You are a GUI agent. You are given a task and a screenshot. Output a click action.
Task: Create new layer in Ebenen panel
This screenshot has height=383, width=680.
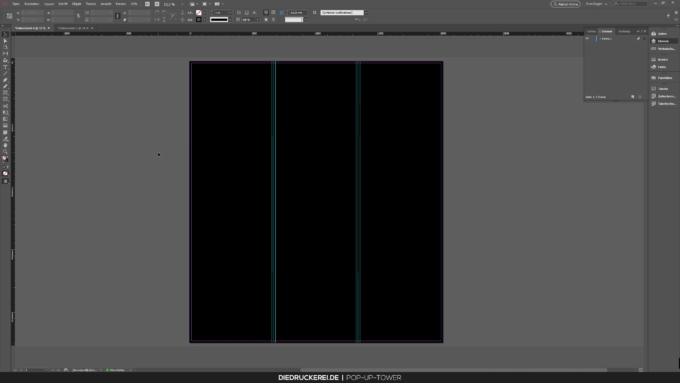pyautogui.click(x=633, y=97)
